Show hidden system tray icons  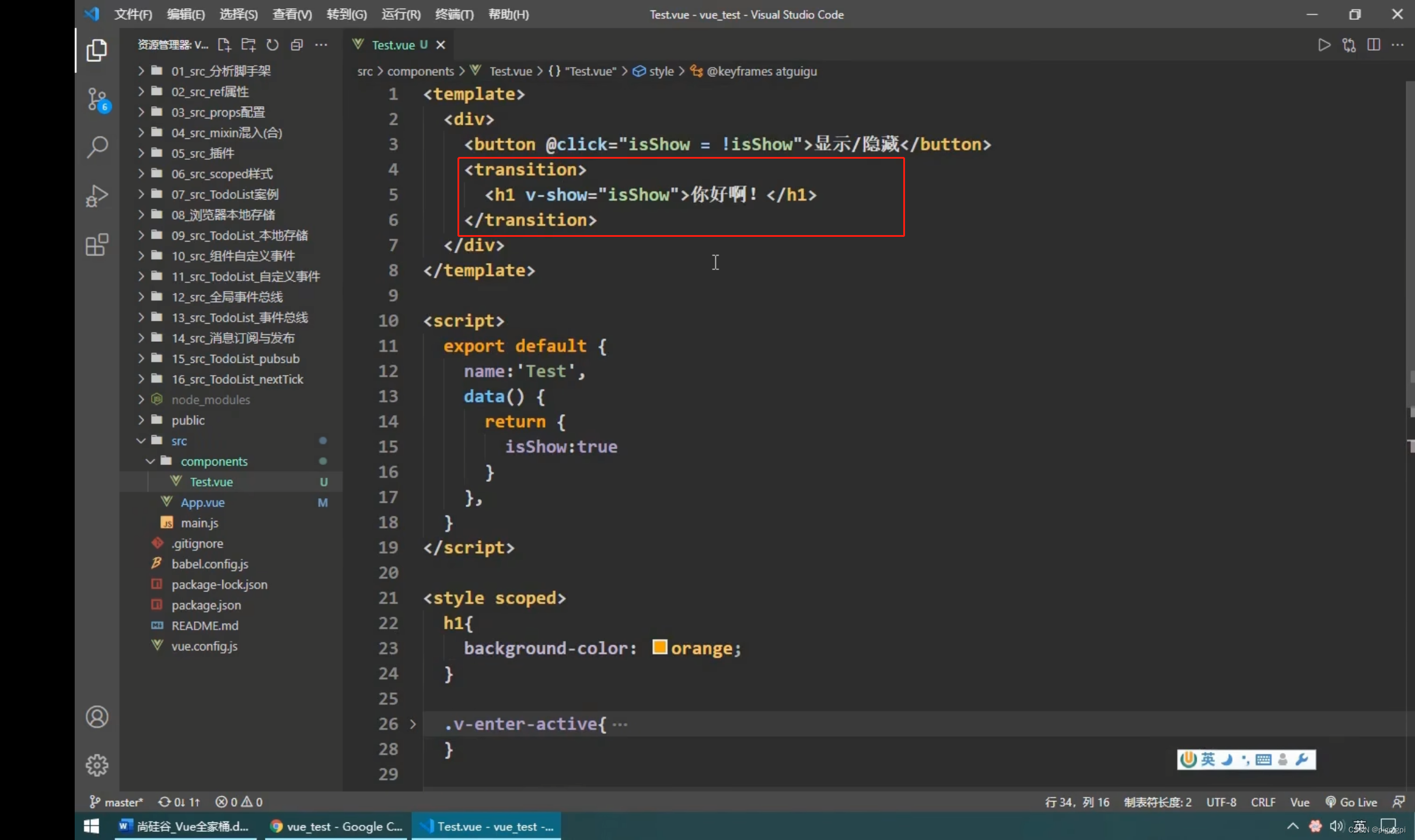tap(1292, 826)
